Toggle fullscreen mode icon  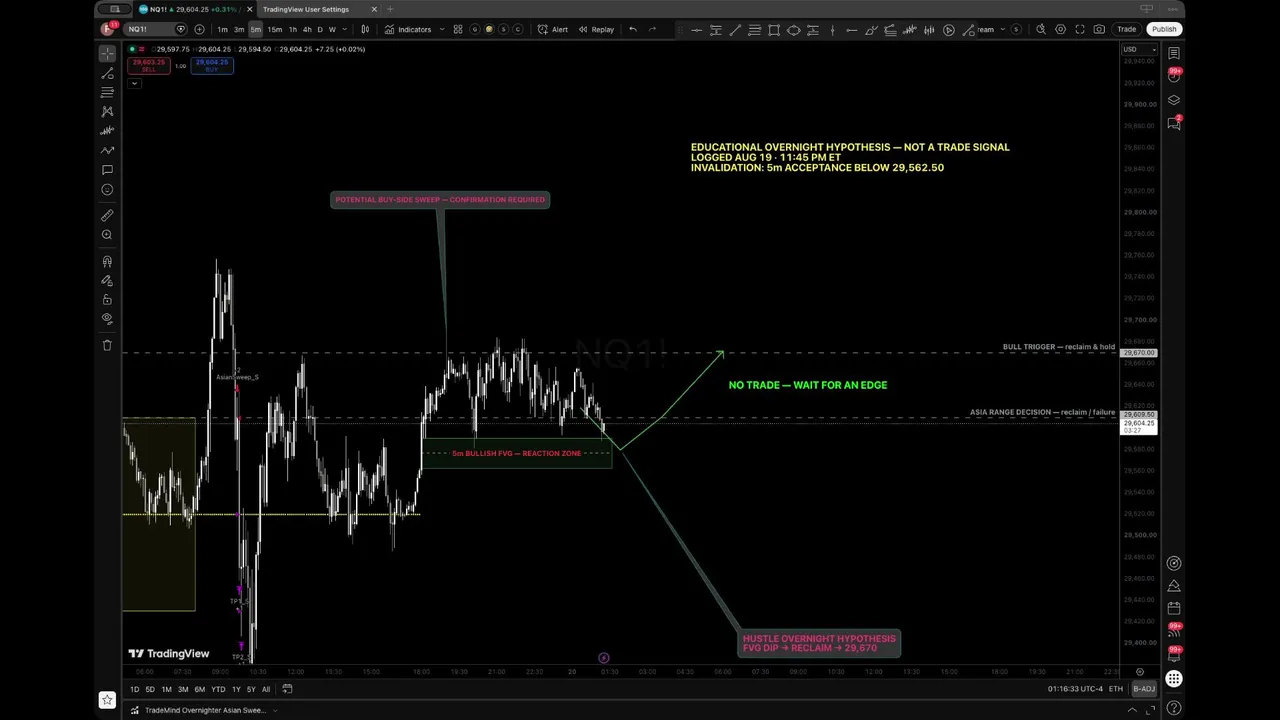click(x=1080, y=29)
